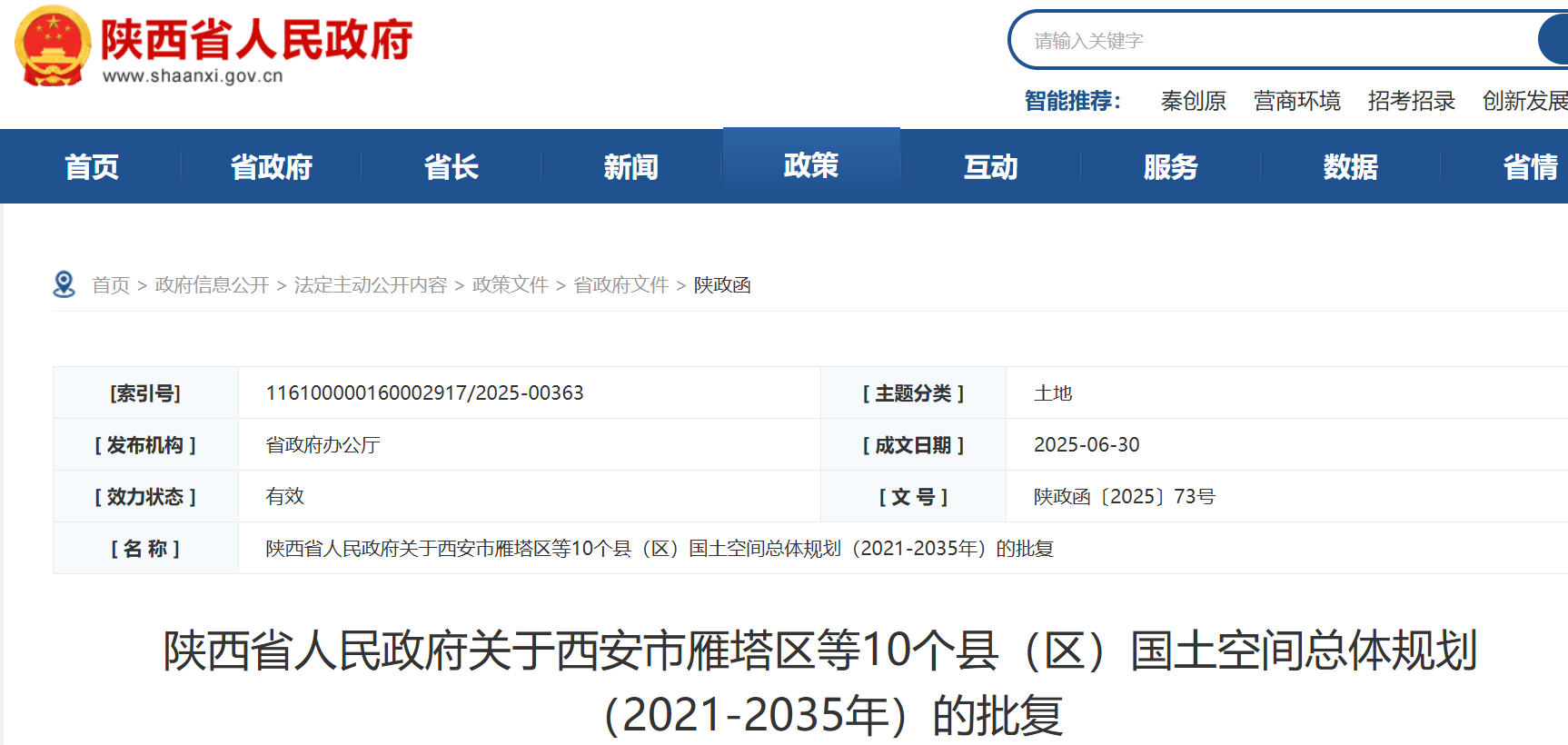Screen dimensions: 1568x745
Task: Click the document number 陕政函〔2025〕73号
Action: pos(1125,496)
